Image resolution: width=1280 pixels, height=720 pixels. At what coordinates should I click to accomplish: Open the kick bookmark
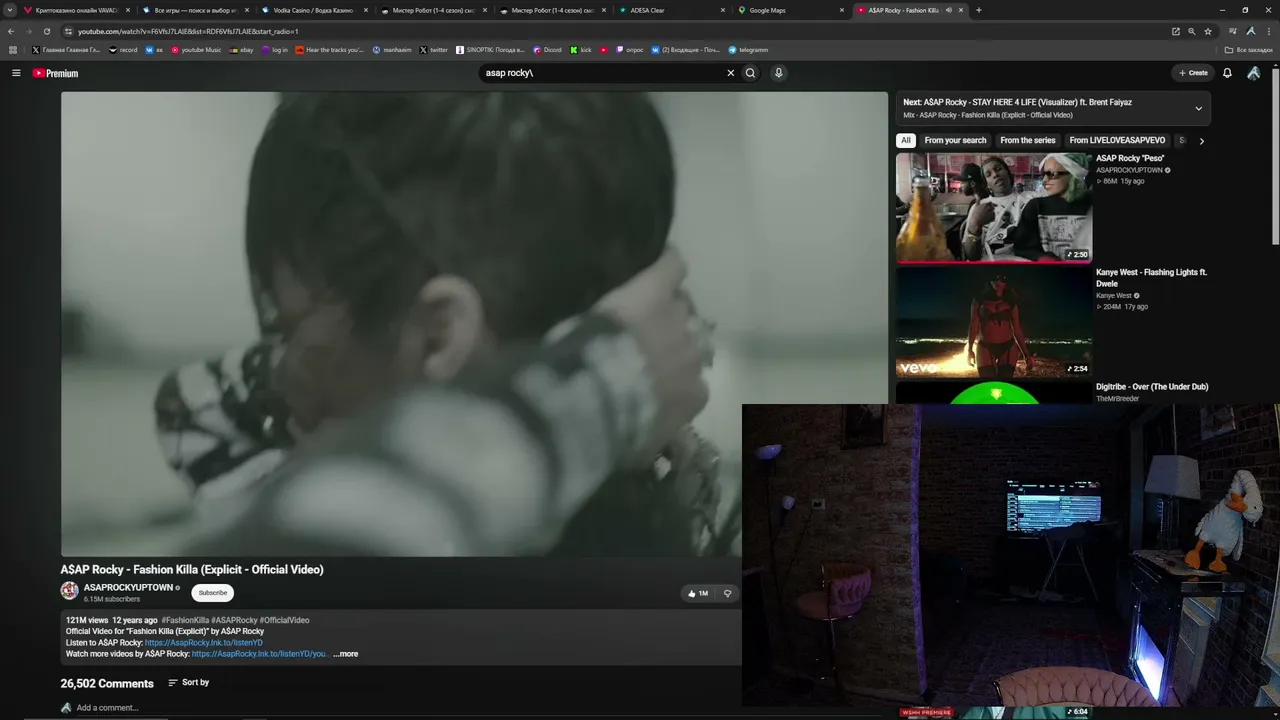click(581, 50)
